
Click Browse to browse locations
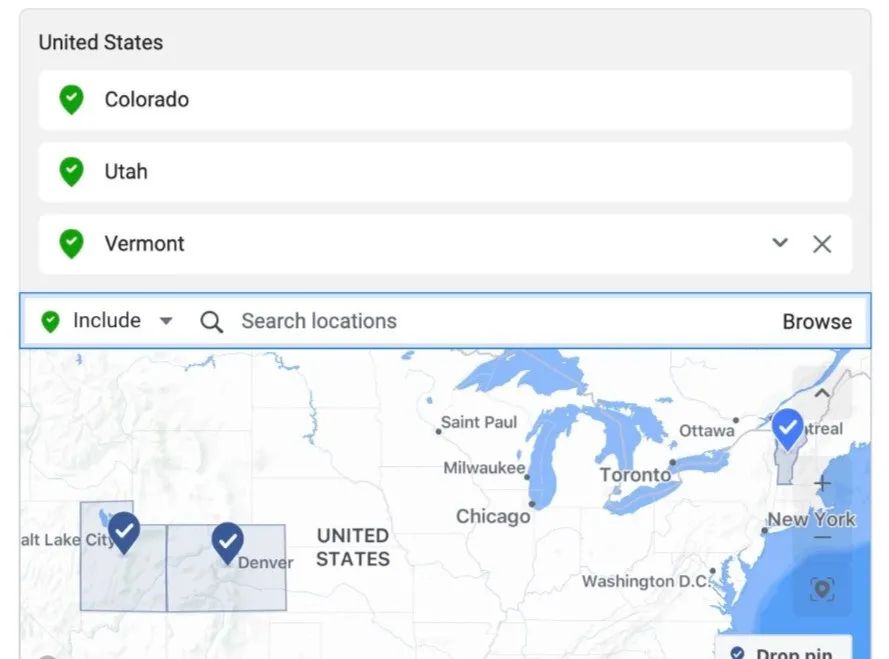[817, 322]
